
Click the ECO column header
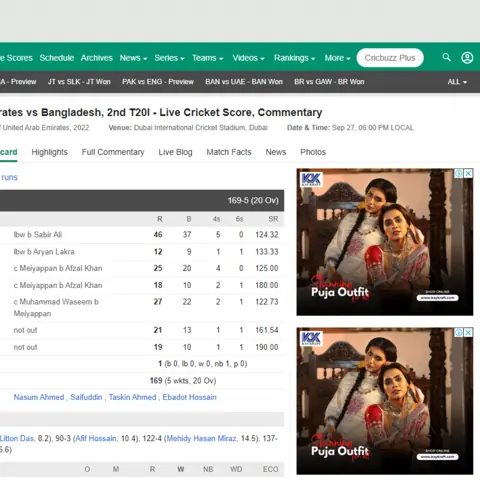coord(270,469)
